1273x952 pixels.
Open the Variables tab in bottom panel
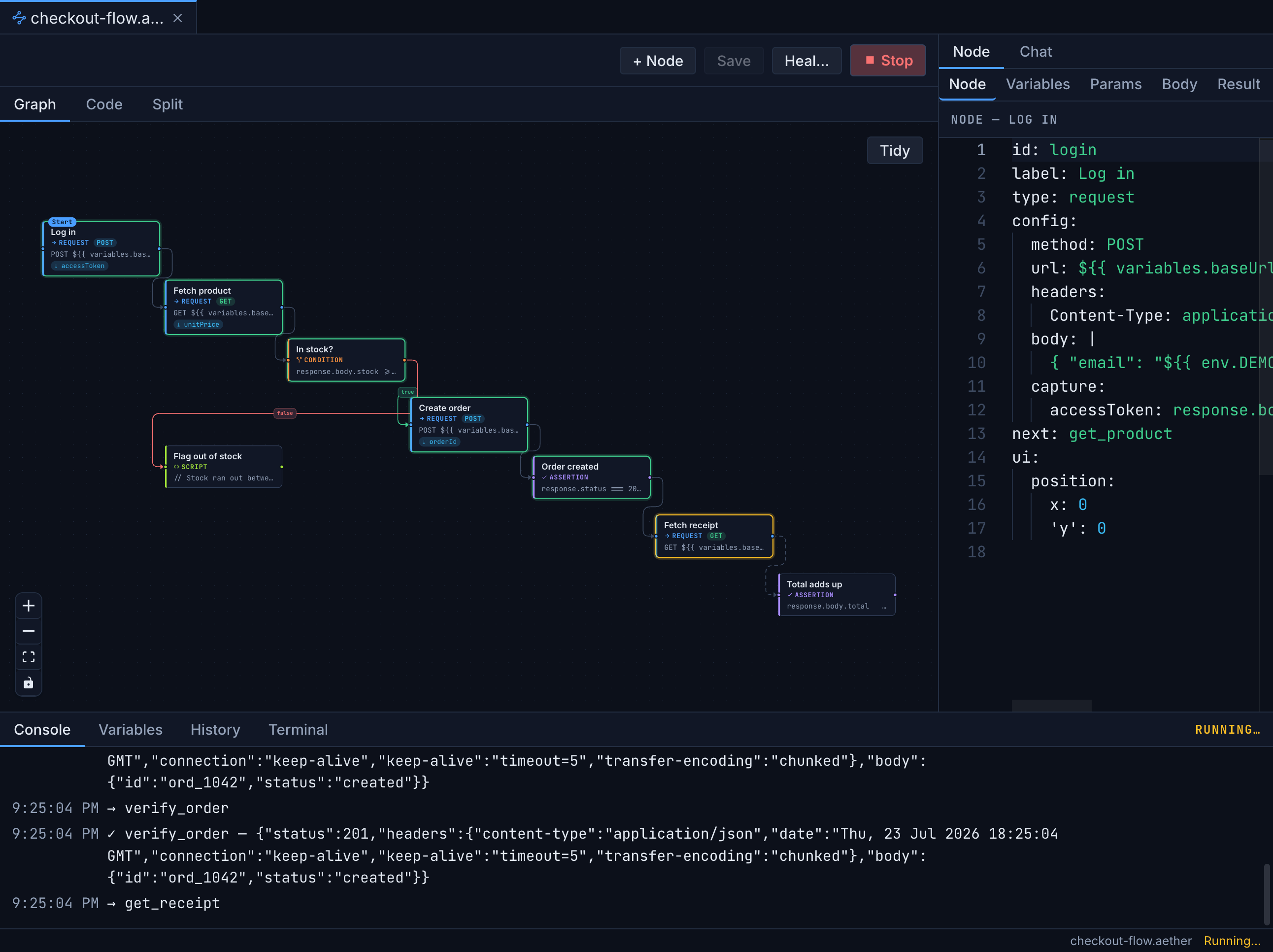[x=131, y=729]
